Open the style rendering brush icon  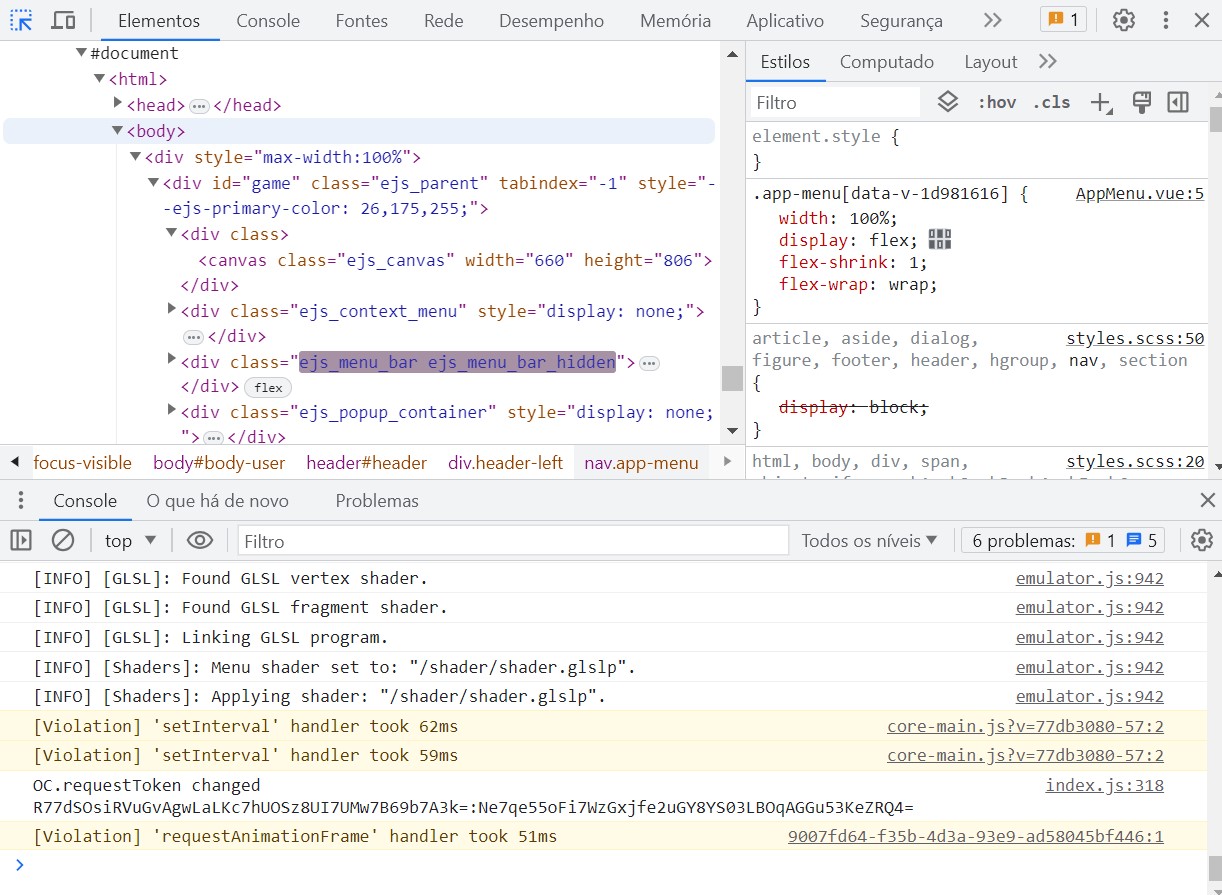click(1141, 101)
